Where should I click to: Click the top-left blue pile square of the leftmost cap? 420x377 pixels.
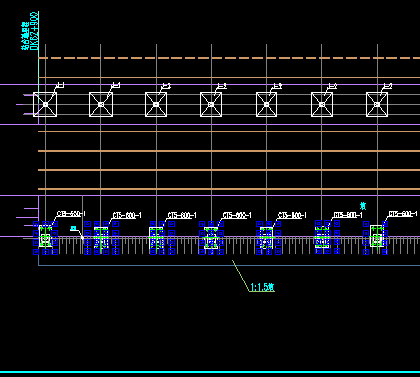coord(36,224)
